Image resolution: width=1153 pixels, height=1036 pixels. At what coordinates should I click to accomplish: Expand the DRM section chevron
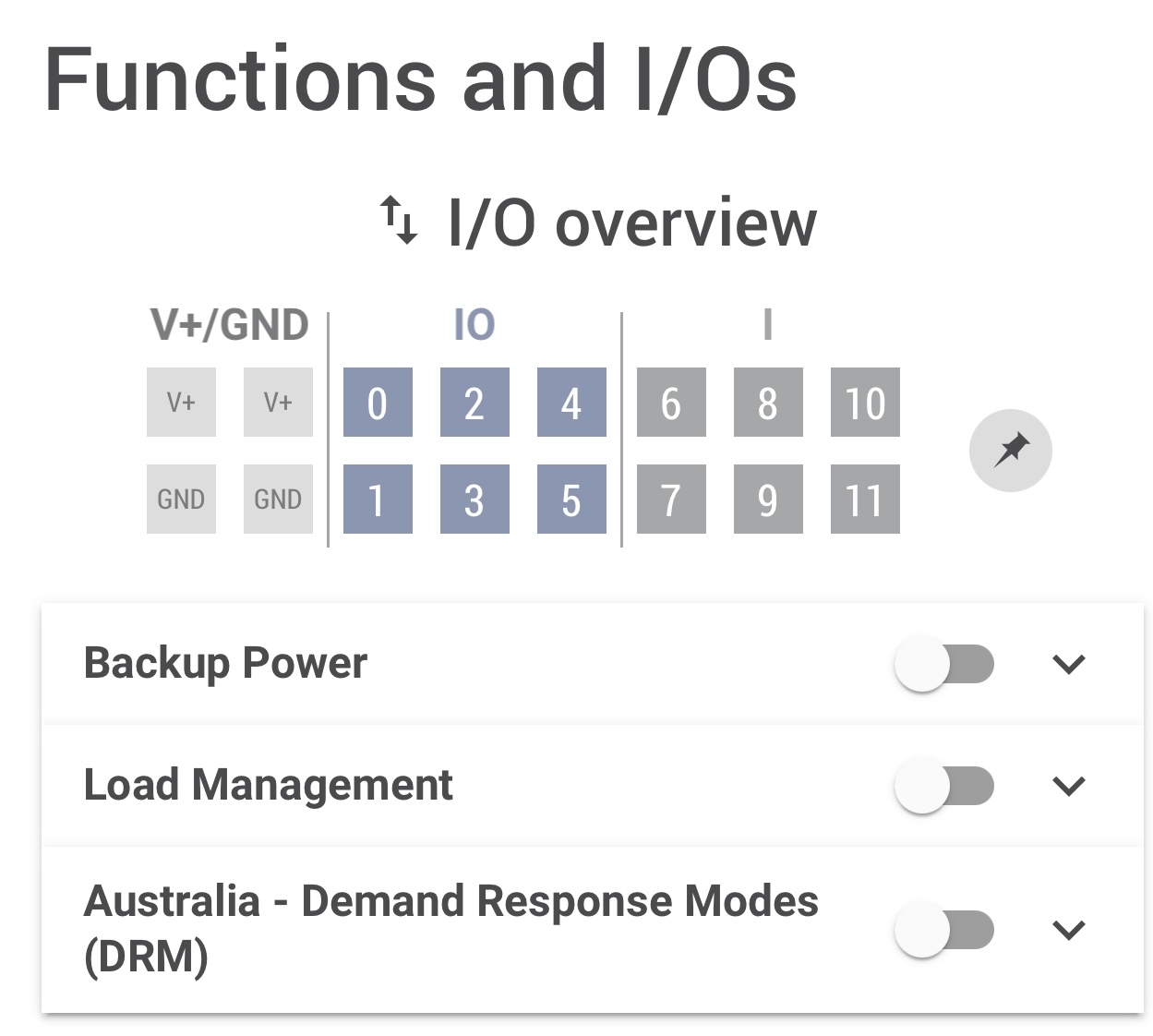coord(1068,929)
